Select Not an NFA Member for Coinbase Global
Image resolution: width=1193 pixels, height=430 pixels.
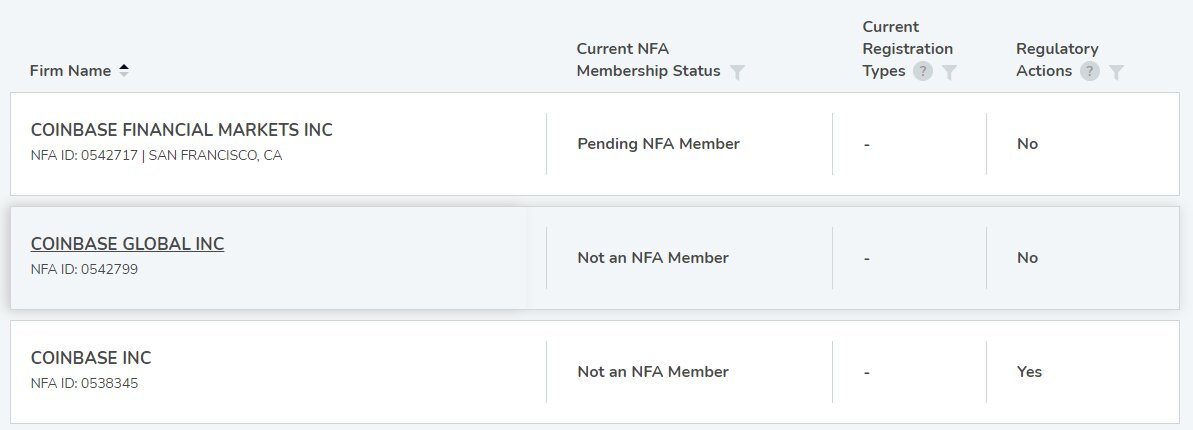pyautogui.click(x=653, y=258)
